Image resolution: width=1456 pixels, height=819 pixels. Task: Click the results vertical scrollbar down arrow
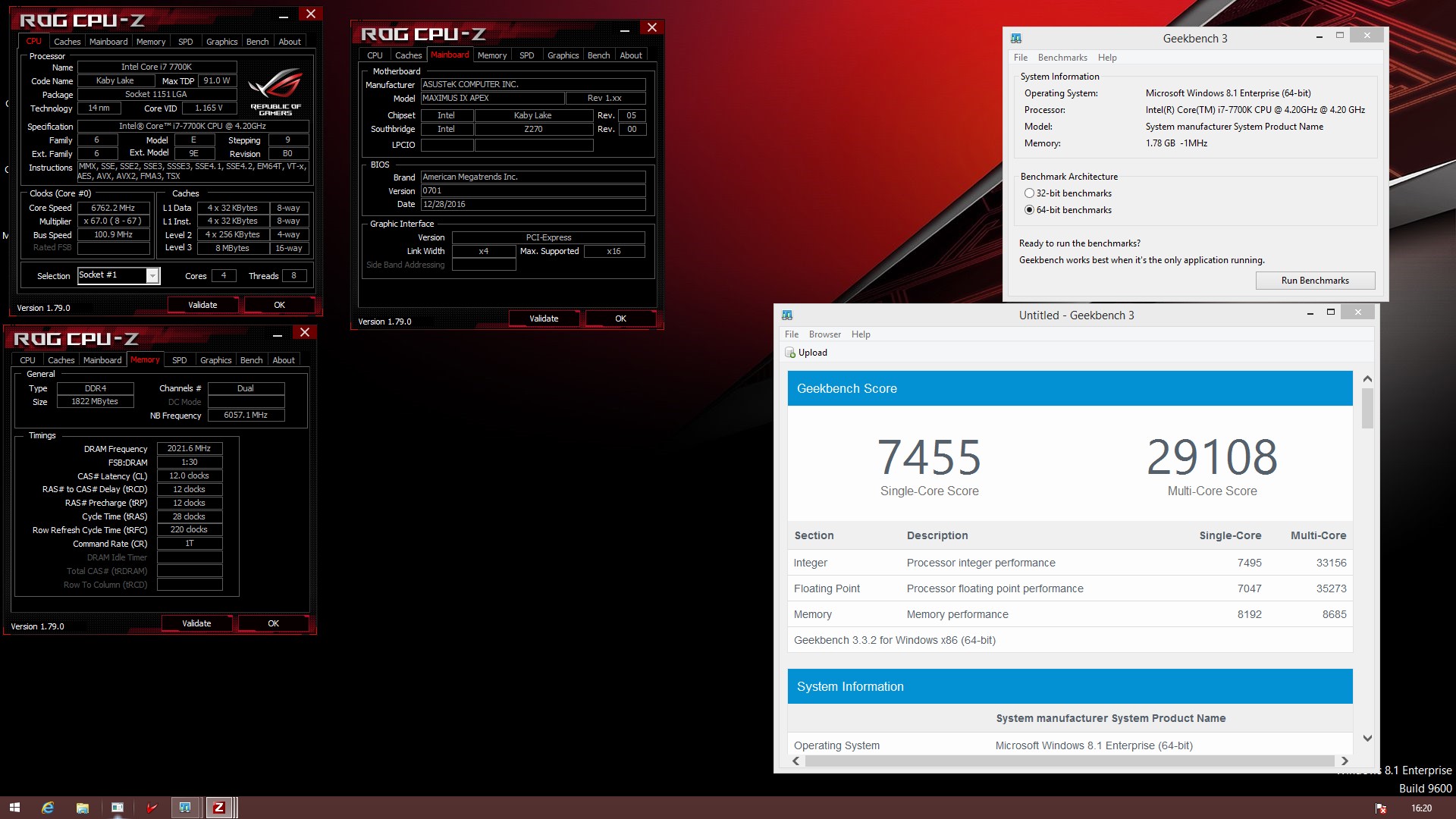1367,738
